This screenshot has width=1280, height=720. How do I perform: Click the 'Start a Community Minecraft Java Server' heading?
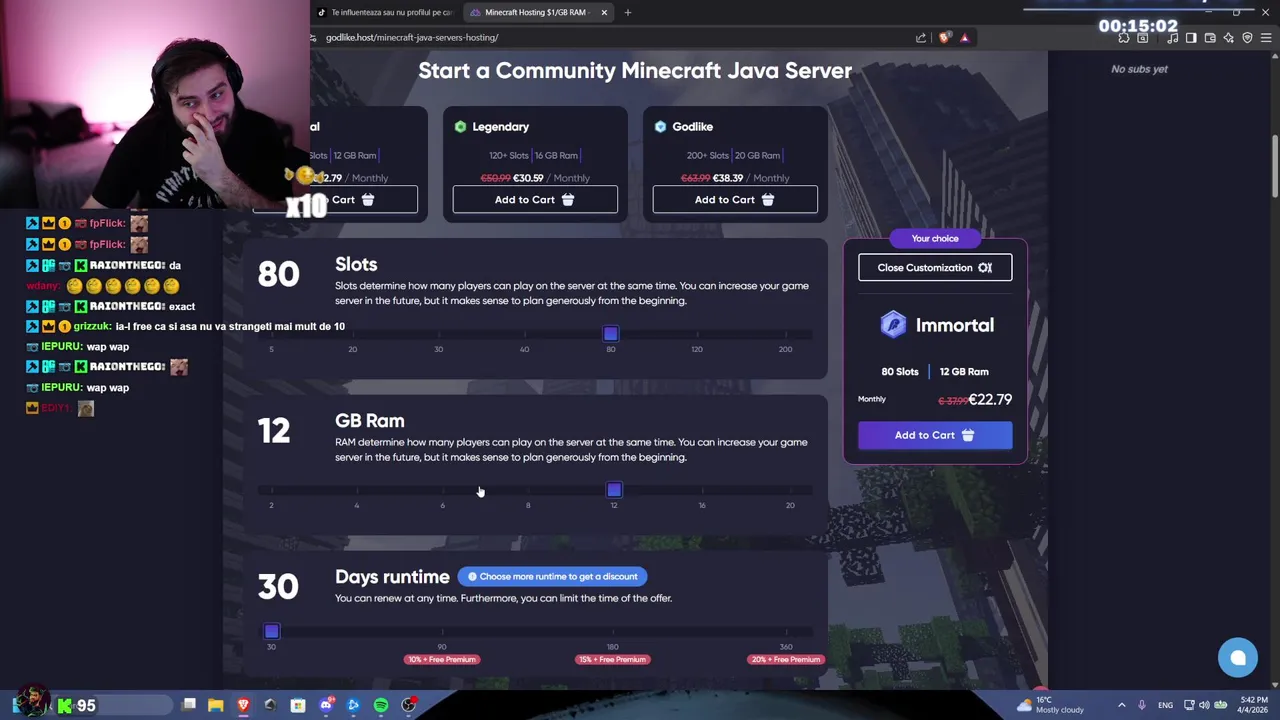(635, 71)
